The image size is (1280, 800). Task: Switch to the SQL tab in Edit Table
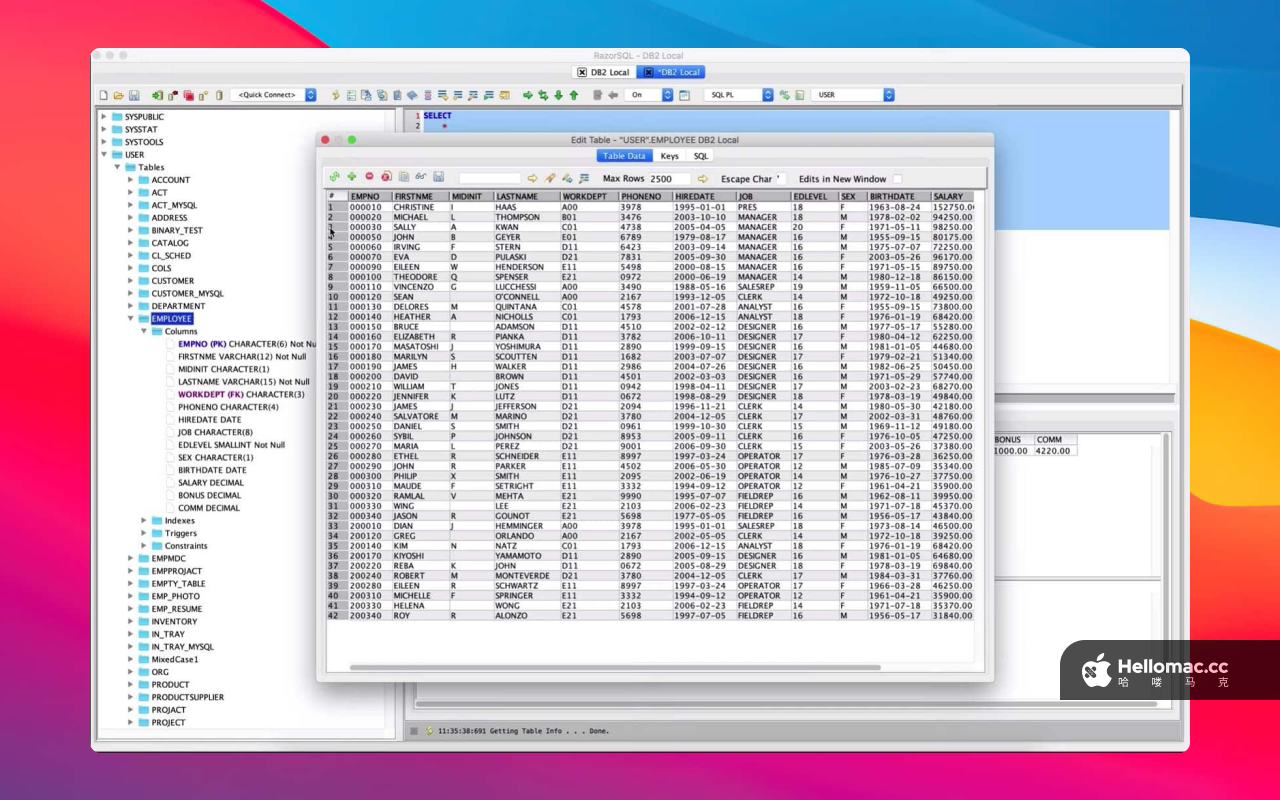(701, 156)
